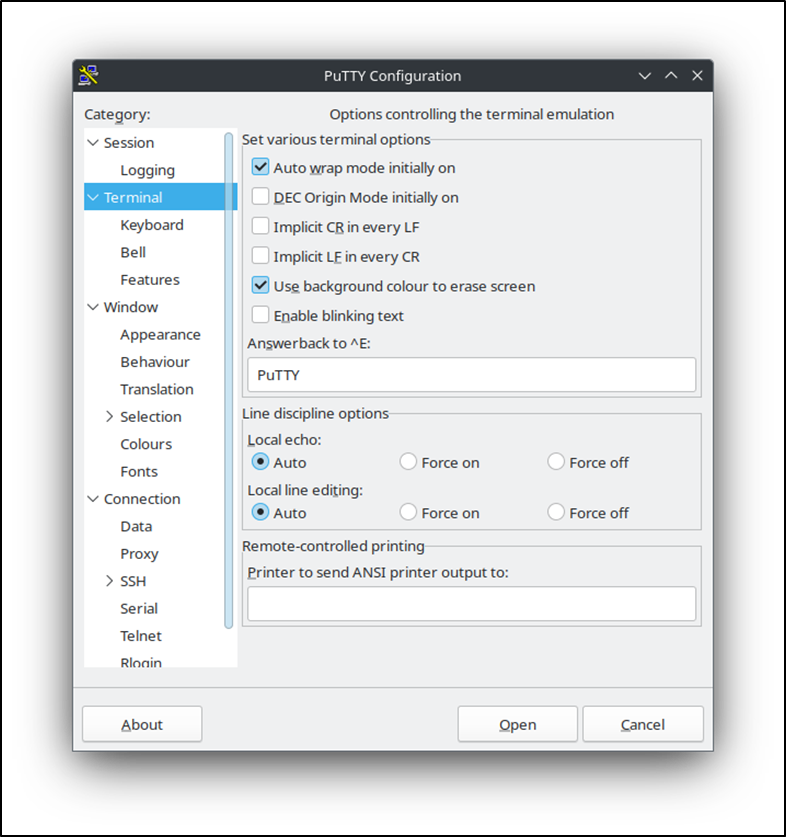This screenshot has width=786, height=837.
Task: Select the Terminal category
Action: [133, 198]
